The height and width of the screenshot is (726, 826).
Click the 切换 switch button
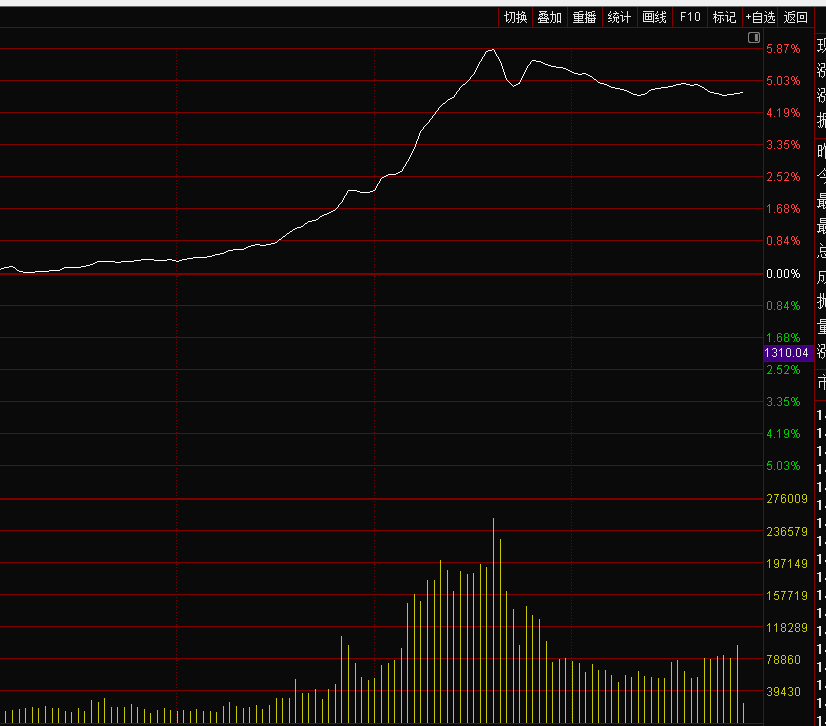(515, 17)
